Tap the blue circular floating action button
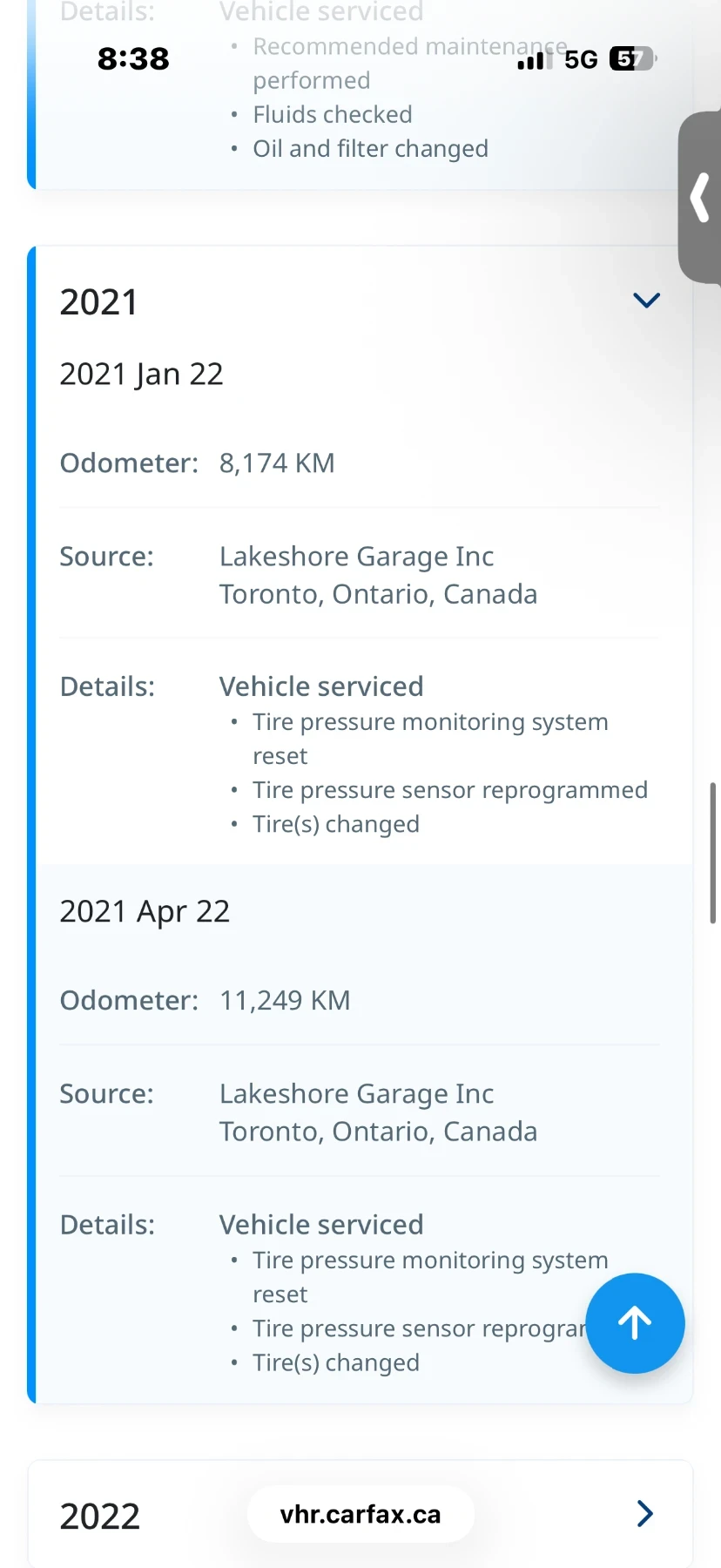 (x=636, y=1323)
